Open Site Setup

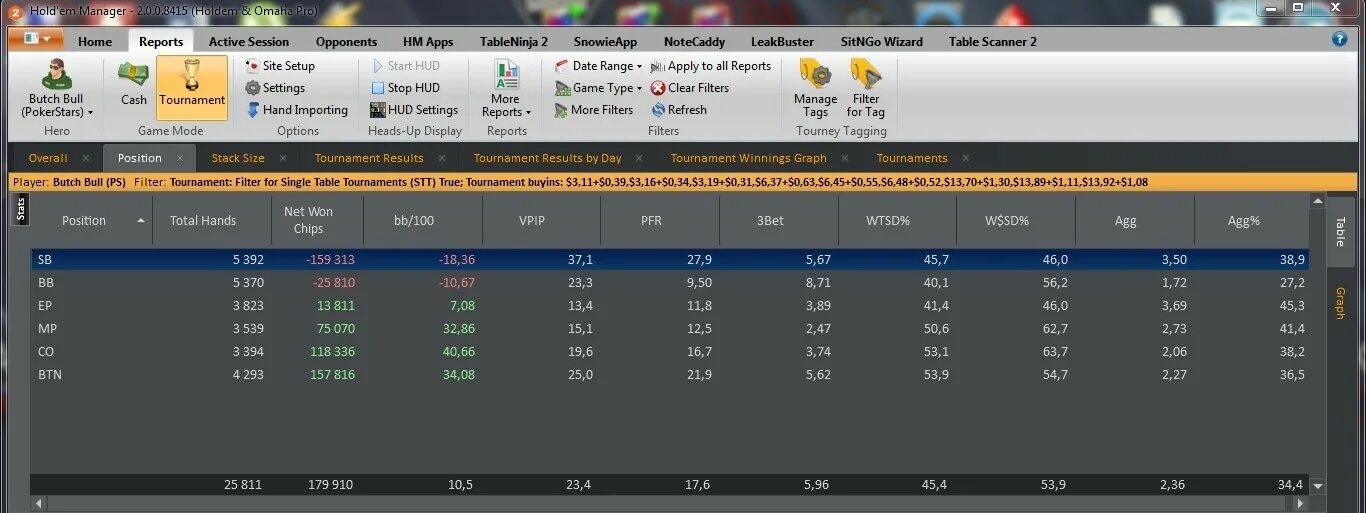pyautogui.click(x=280, y=66)
